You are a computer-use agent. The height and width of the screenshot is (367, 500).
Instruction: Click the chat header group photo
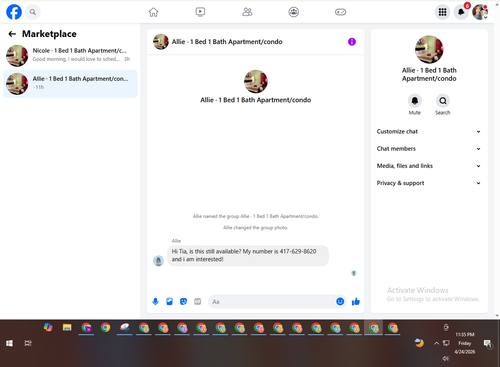(161, 42)
